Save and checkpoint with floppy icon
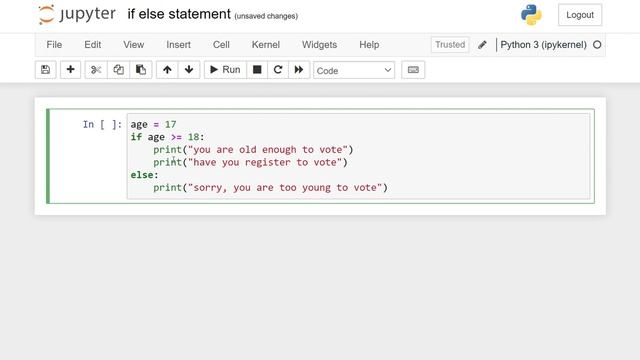This screenshot has width=640, height=360. point(45,70)
